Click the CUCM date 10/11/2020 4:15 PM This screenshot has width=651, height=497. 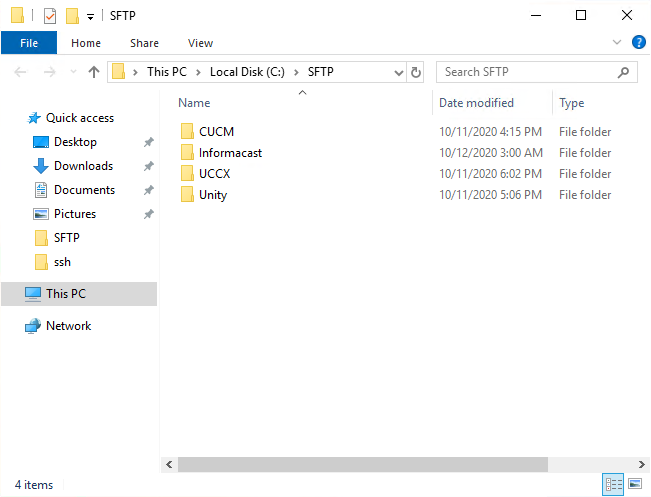click(x=490, y=132)
